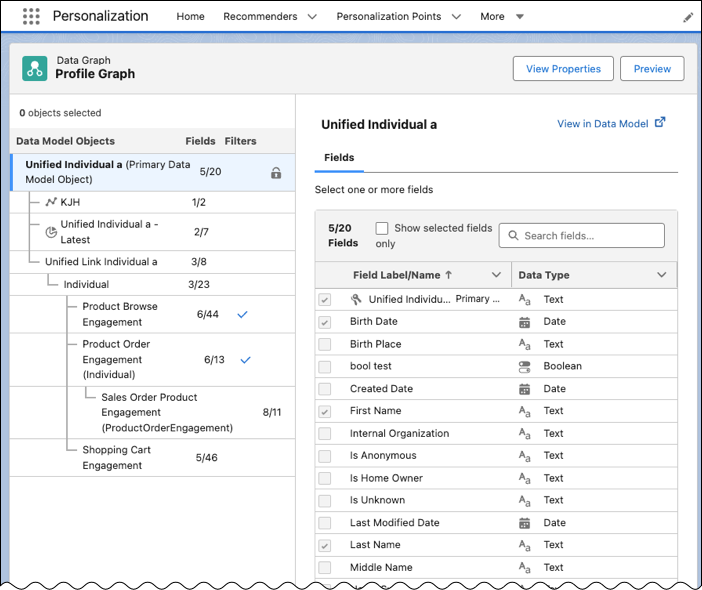Select the Shopping Cart Engagement row
Screen dimensions: 702x590
click(153, 457)
